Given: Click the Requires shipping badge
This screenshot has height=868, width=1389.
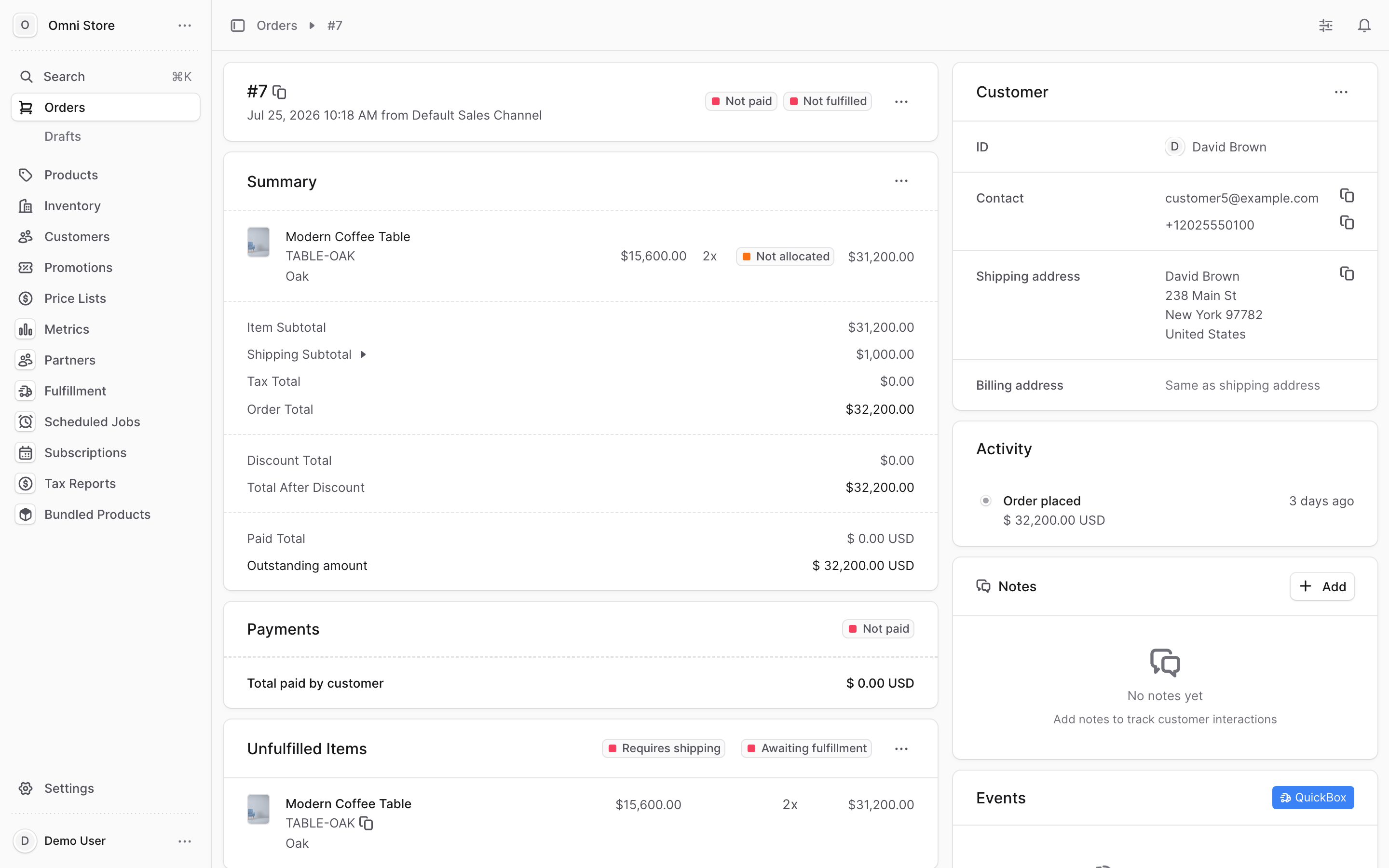Looking at the screenshot, I should click(664, 748).
